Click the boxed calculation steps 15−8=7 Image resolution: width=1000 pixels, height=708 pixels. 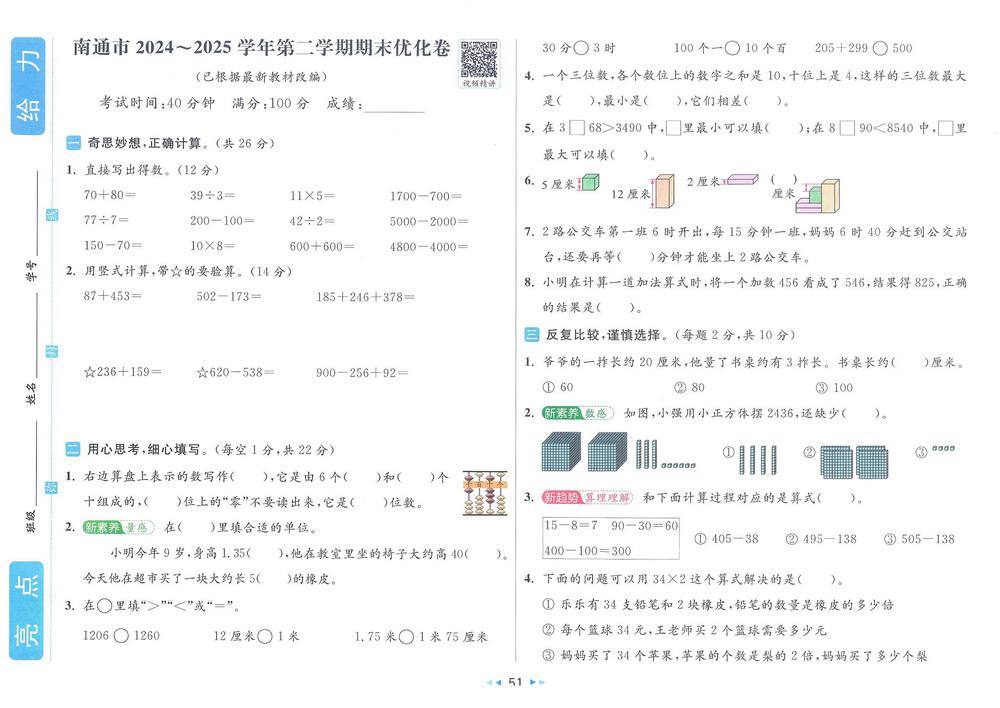click(610, 538)
